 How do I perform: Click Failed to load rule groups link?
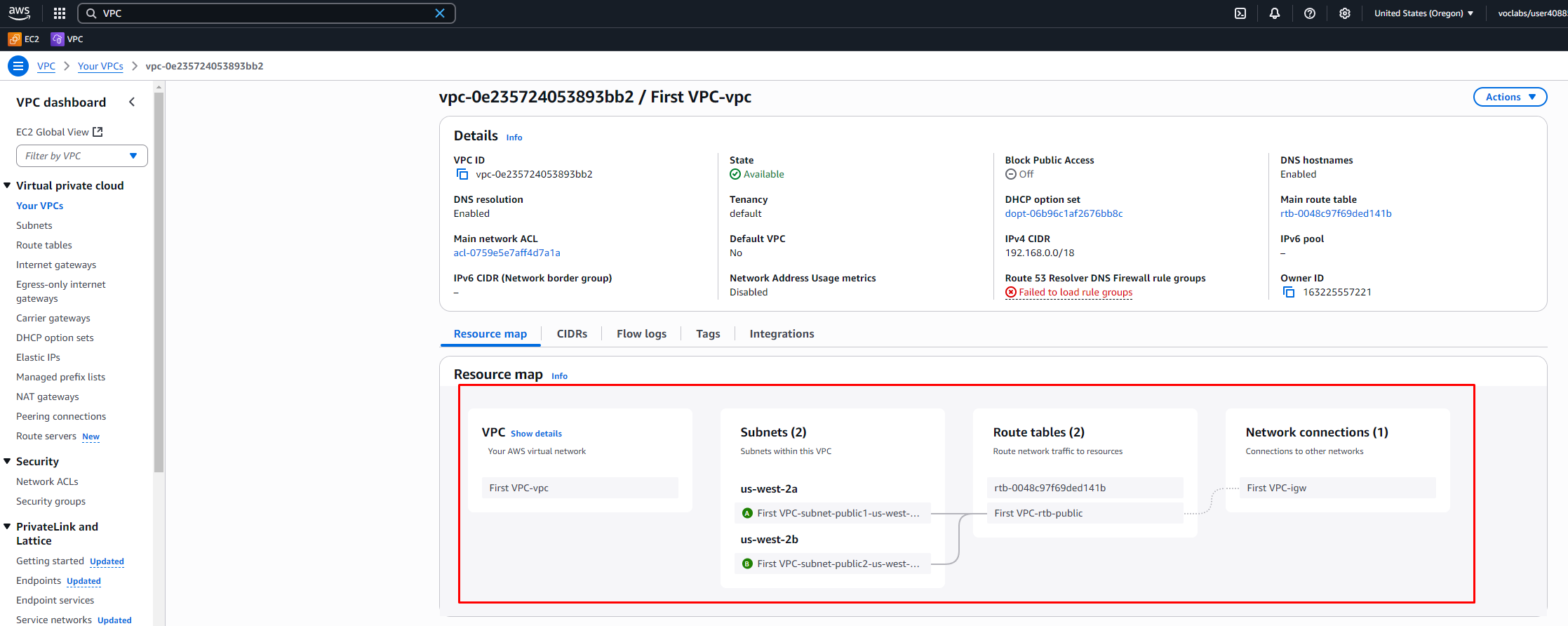click(x=1076, y=292)
